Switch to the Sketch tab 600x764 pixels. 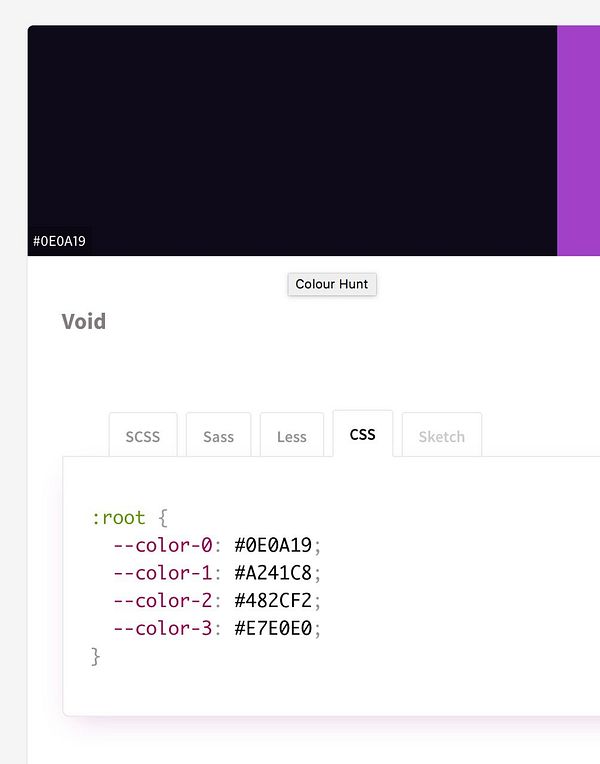[x=441, y=436]
